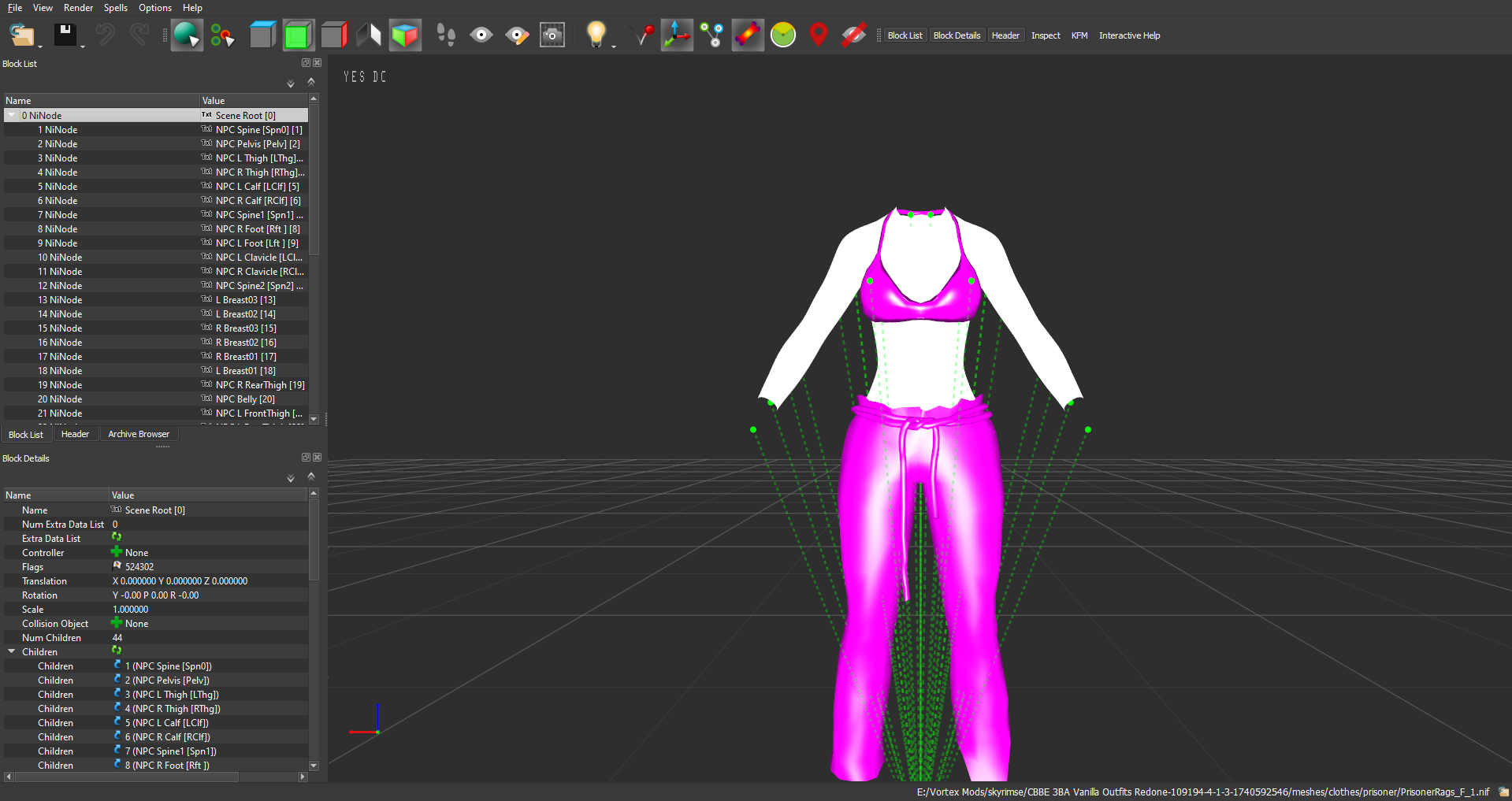This screenshot has width=1512, height=801.
Task: Click the status bar icon beside the file path
Action: 1503,792
